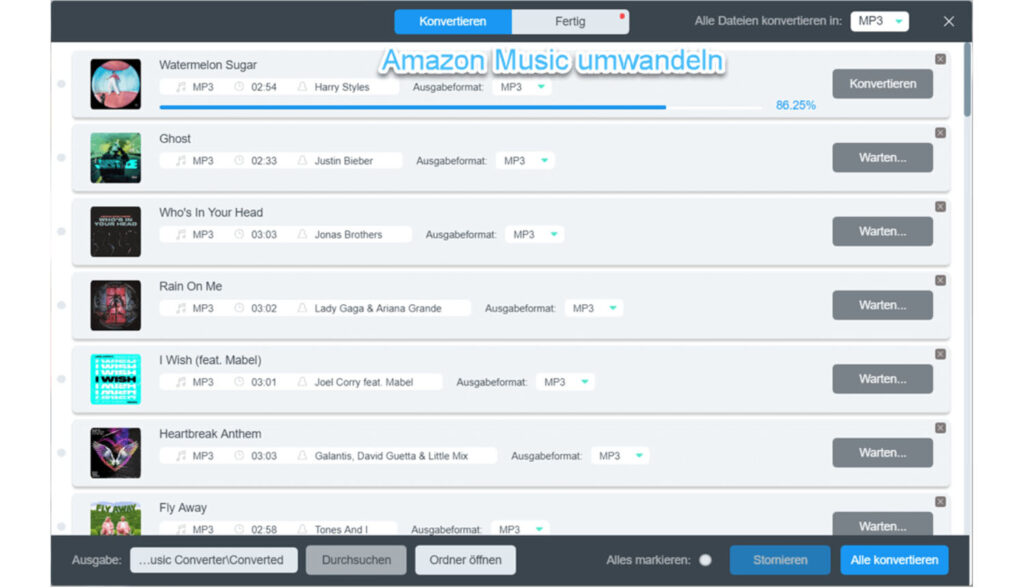Remove Heartbreak Anthem via X icon

tap(940, 429)
